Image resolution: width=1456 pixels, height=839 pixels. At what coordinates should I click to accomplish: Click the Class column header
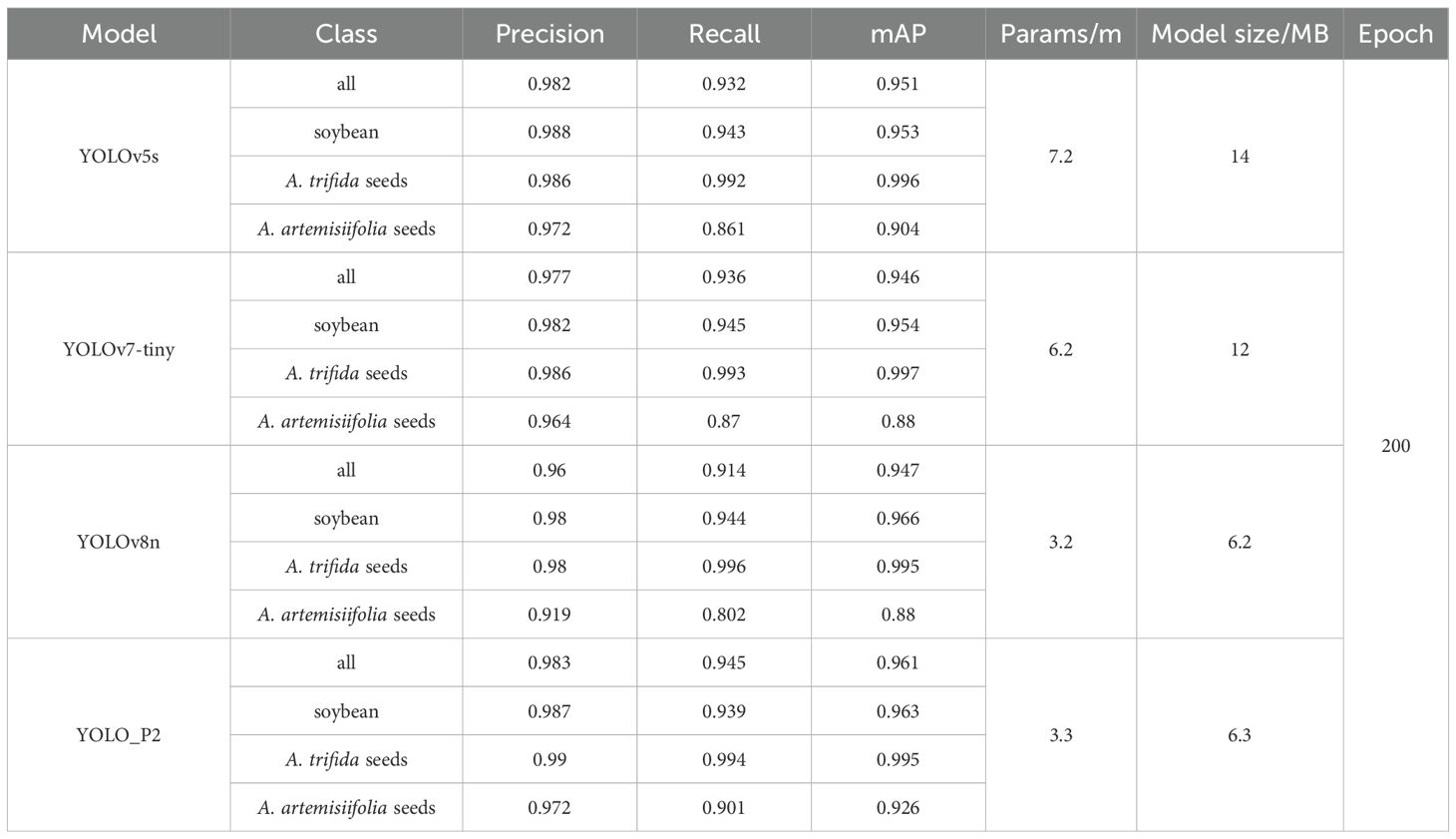click(x=346, y=34)
